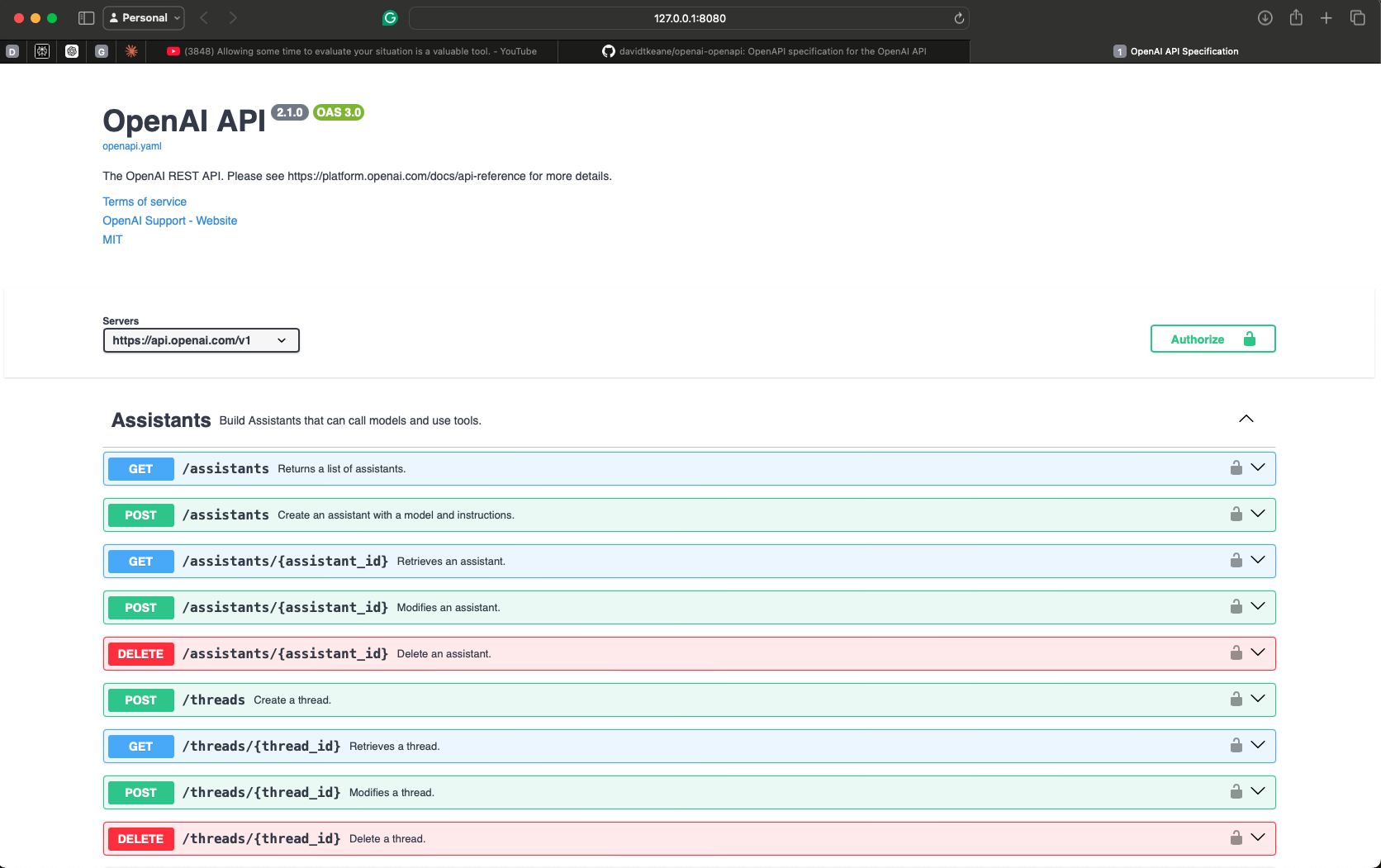Open the downloads icon in Safari toolbar
Image resolution: width=1381 pixels, height=868 pixels.
click(x=1265, y=18)
